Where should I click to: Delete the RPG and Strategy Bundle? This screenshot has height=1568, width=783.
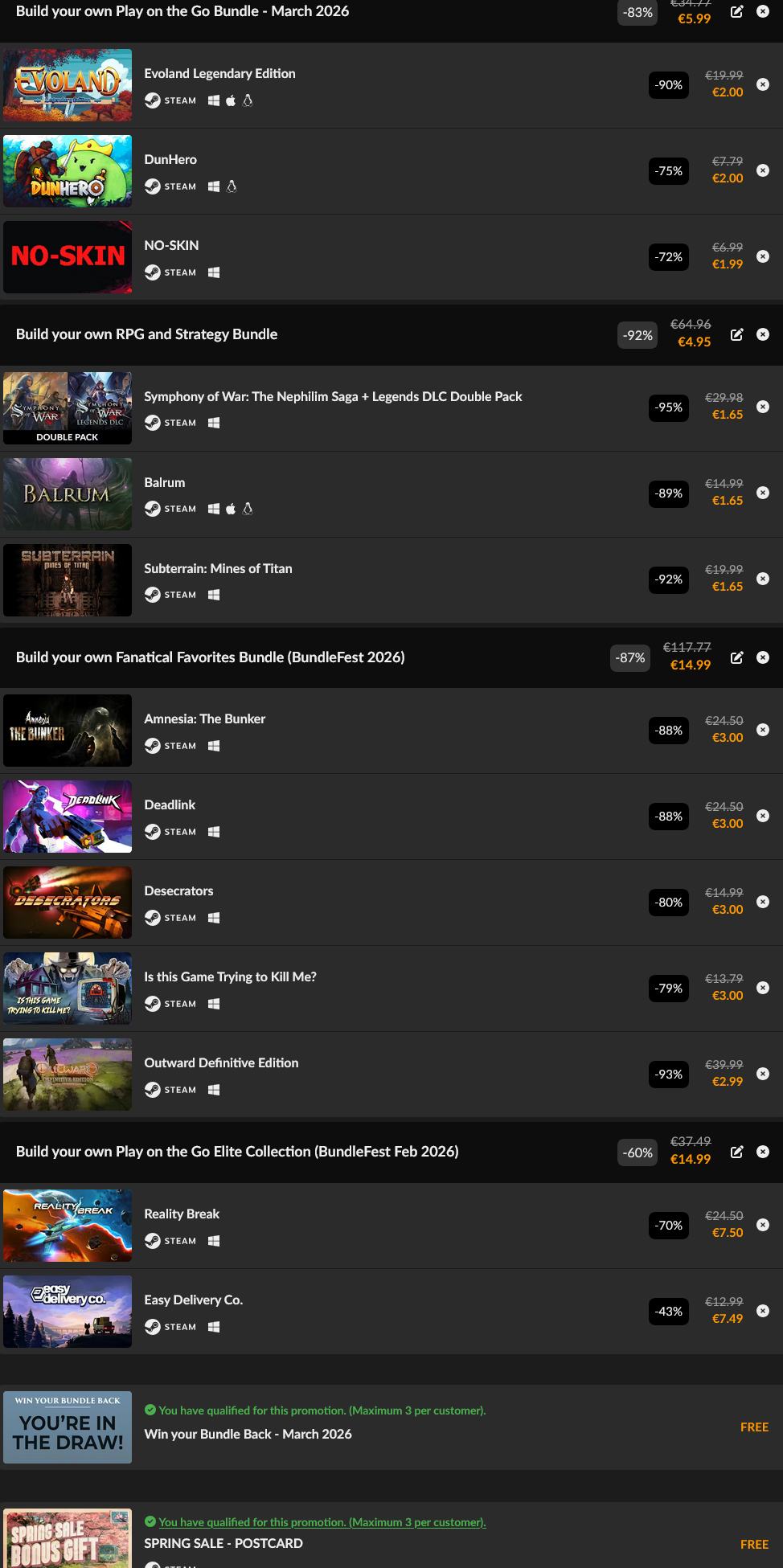763,334
